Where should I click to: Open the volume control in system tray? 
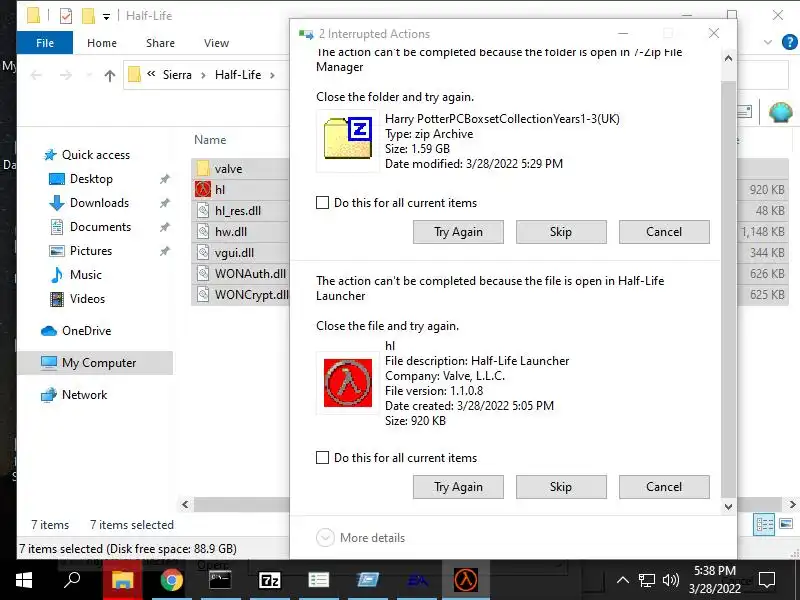tap(670, 580)
